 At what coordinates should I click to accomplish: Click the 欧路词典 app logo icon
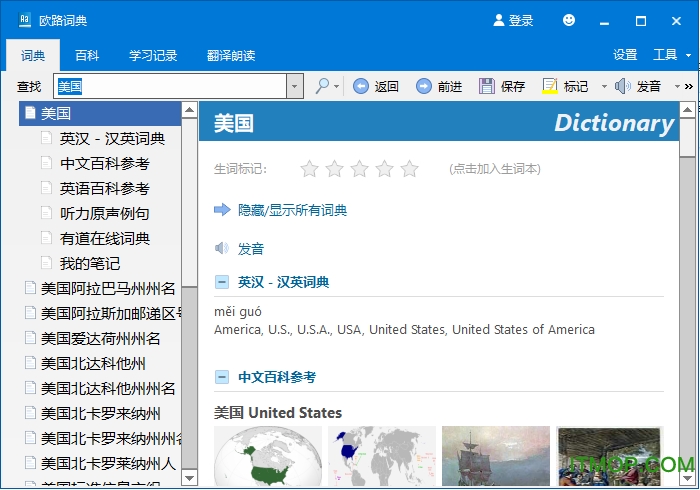[25, 20]
